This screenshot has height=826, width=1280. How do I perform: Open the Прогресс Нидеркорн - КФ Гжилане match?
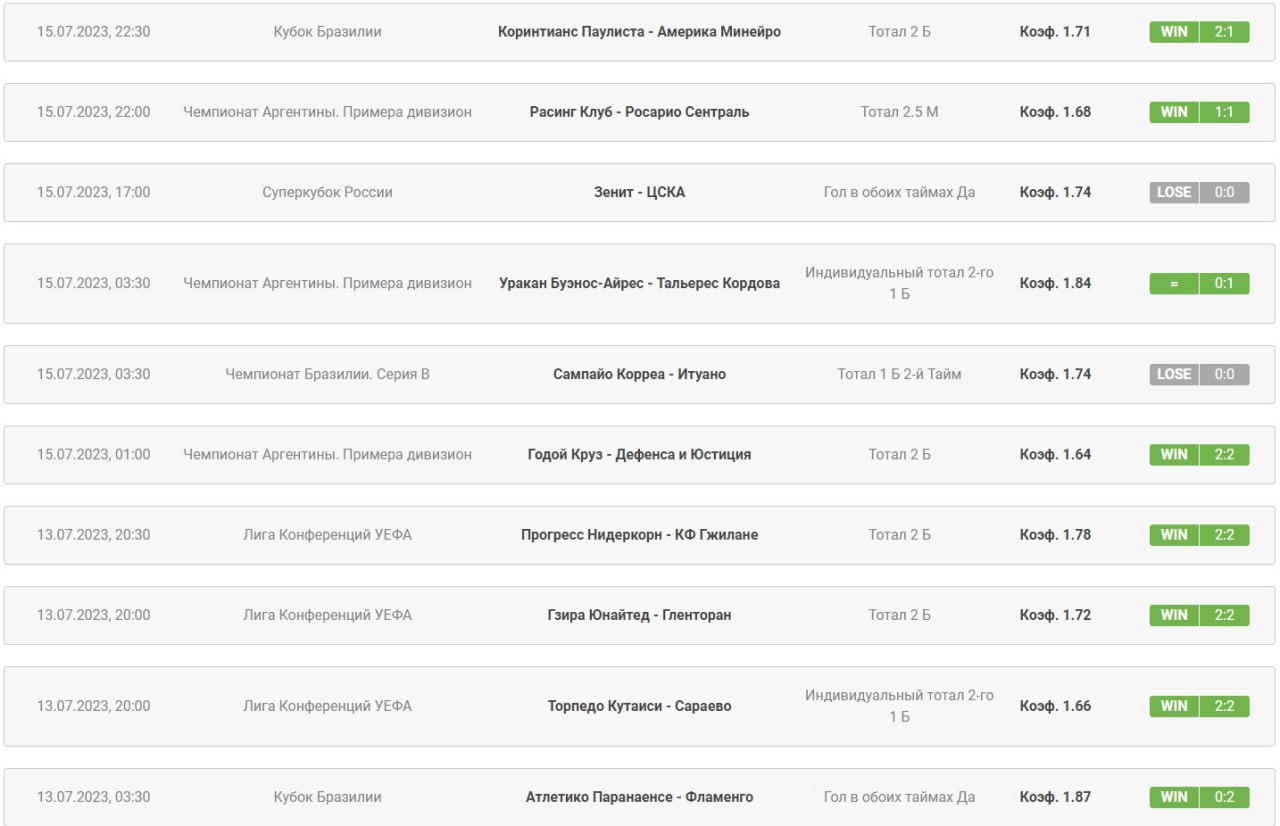click(639, 535)
